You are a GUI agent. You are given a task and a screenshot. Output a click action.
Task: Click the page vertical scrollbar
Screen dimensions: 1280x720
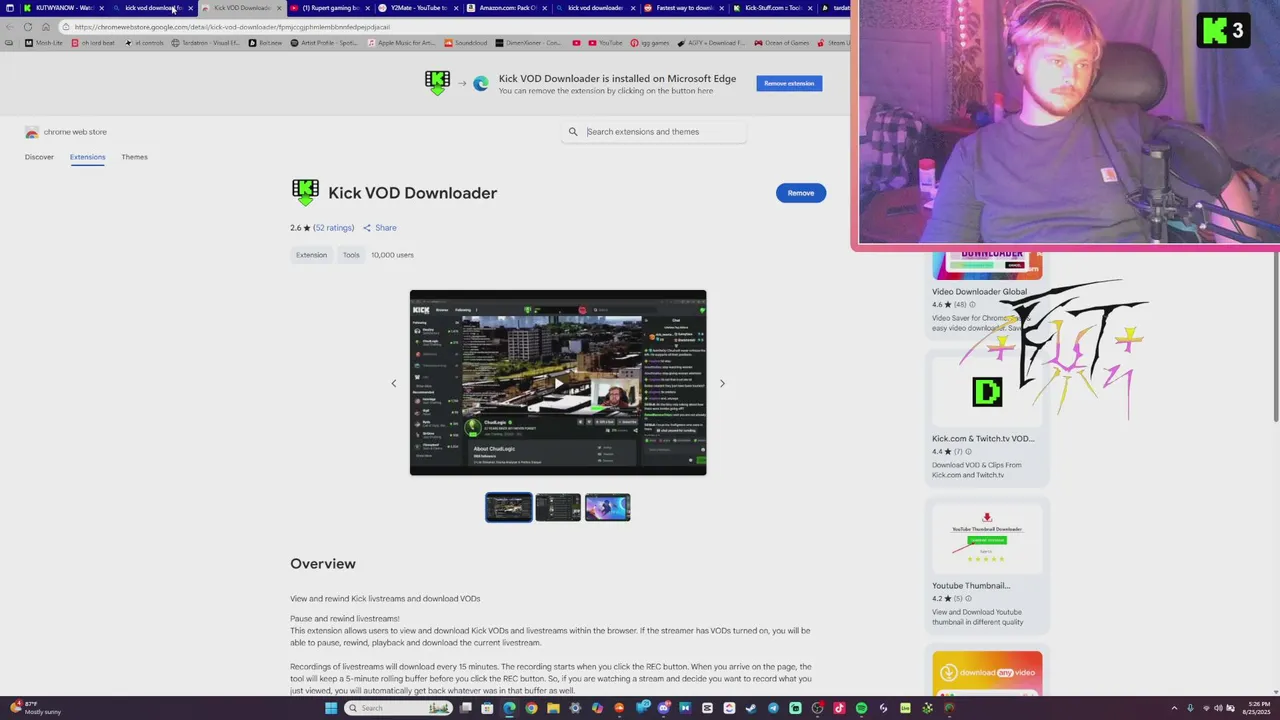pyautogui.click(x=1275, y=338)
